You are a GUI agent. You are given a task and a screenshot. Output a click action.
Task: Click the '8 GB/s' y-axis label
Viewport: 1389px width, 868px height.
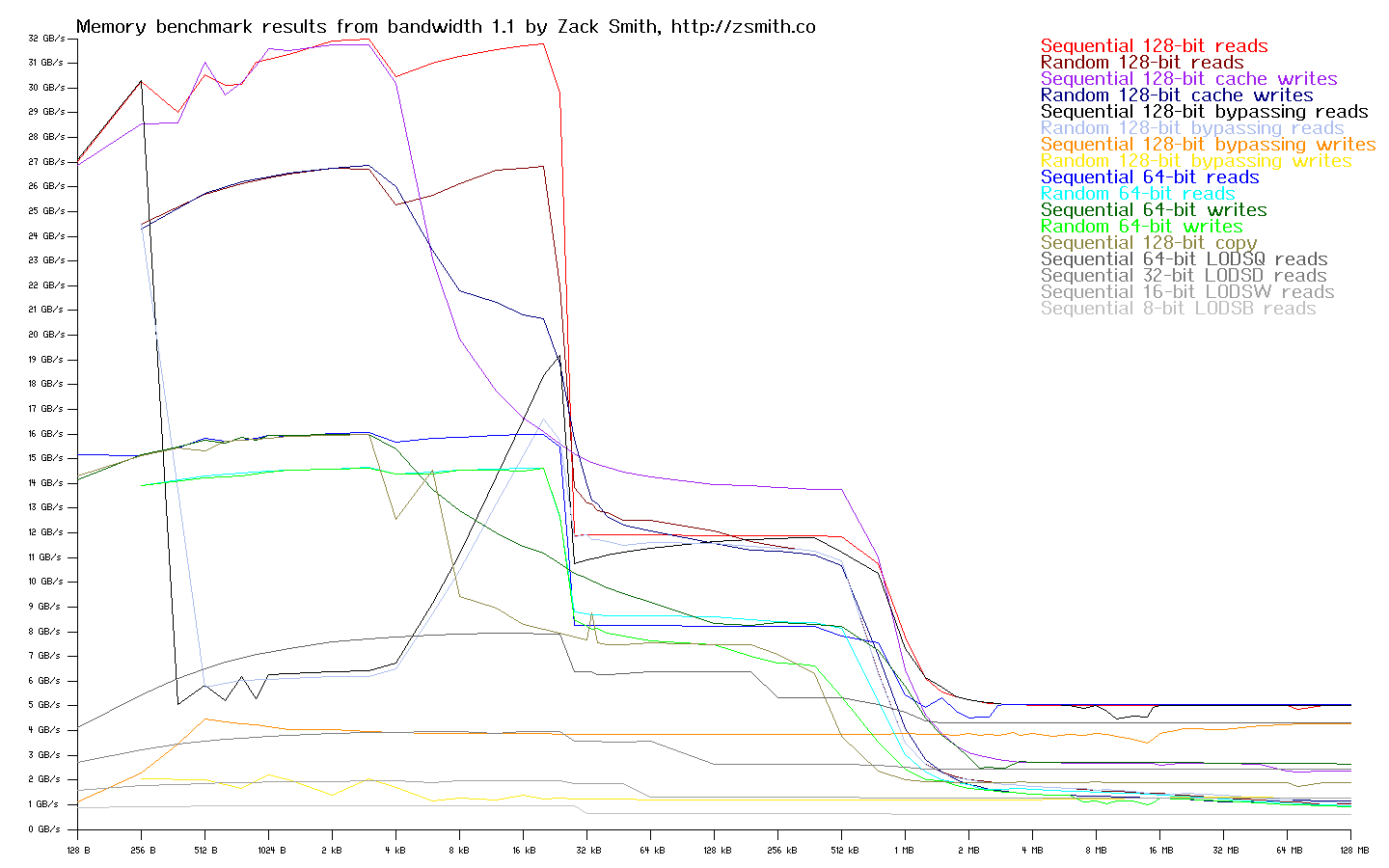pyautogui.click(x=46, y=632)
